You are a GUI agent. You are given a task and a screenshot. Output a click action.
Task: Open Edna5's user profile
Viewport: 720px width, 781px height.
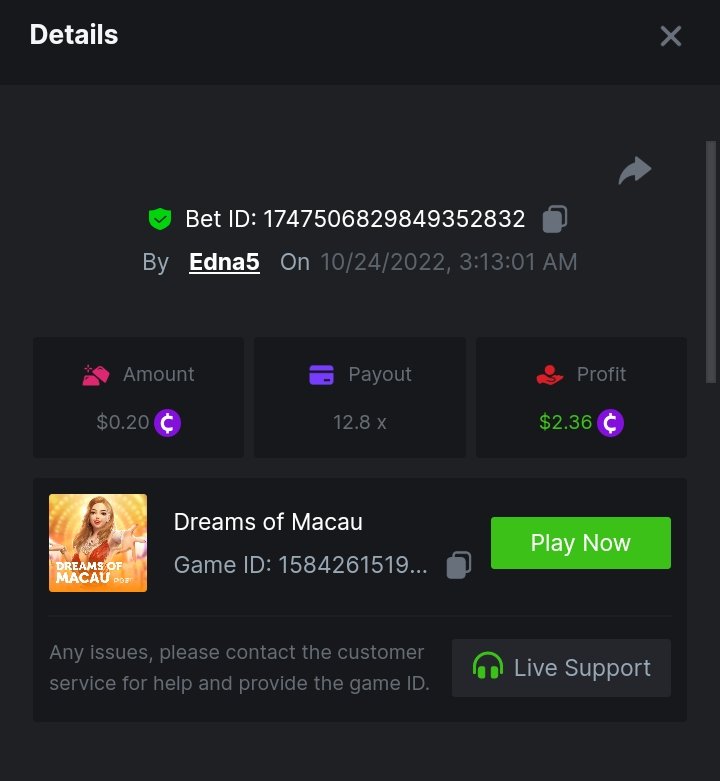[224, 262]
